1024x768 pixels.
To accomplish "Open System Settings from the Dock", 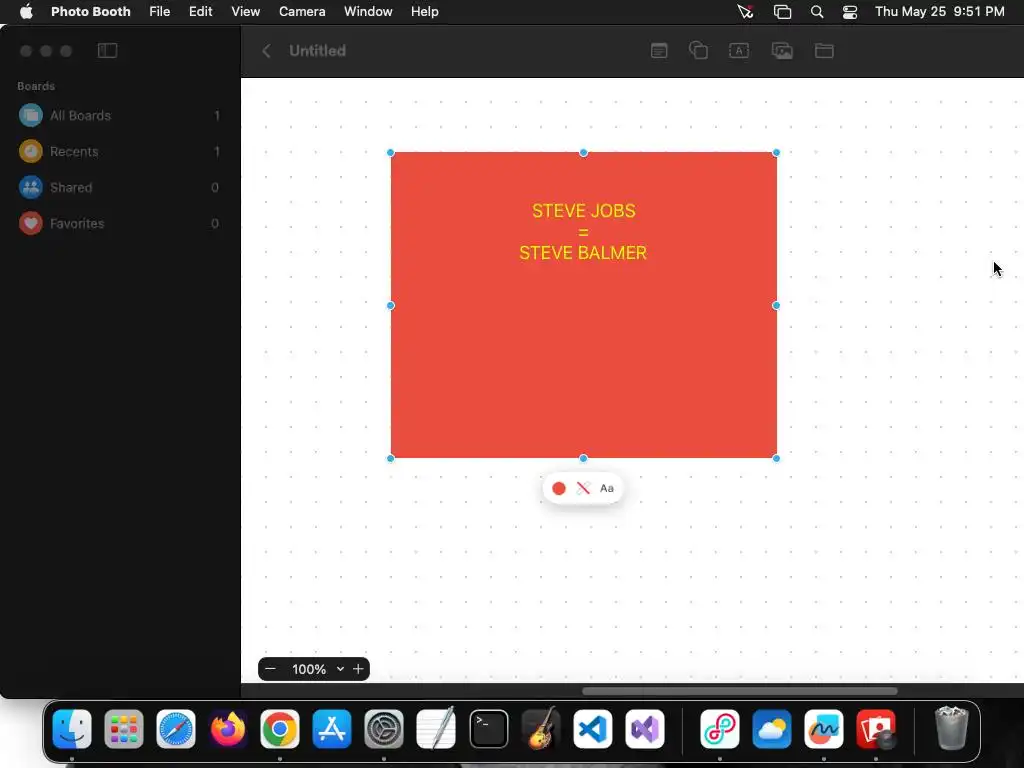I will [384, 729].
